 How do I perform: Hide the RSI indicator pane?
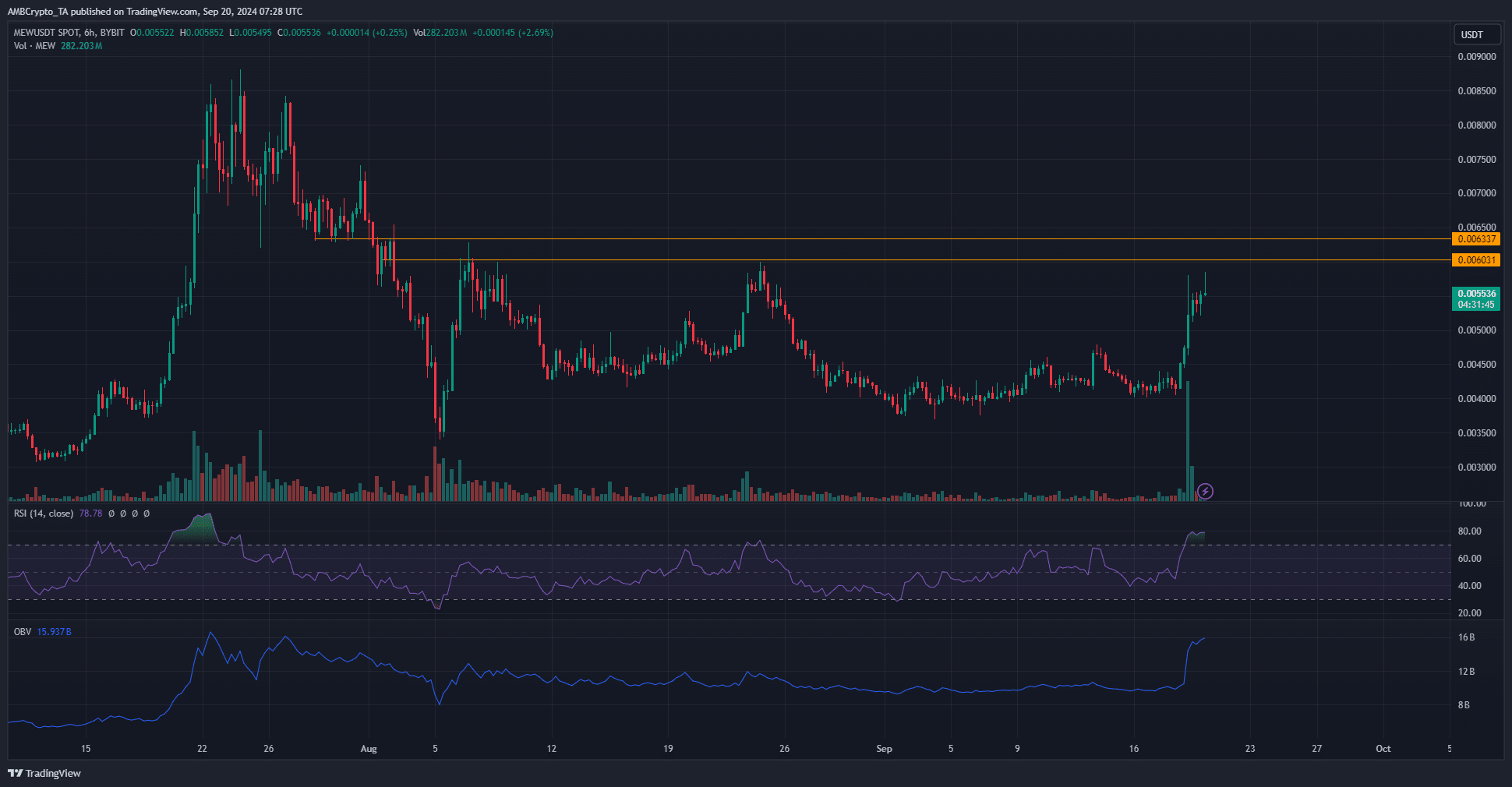[111, 513]
